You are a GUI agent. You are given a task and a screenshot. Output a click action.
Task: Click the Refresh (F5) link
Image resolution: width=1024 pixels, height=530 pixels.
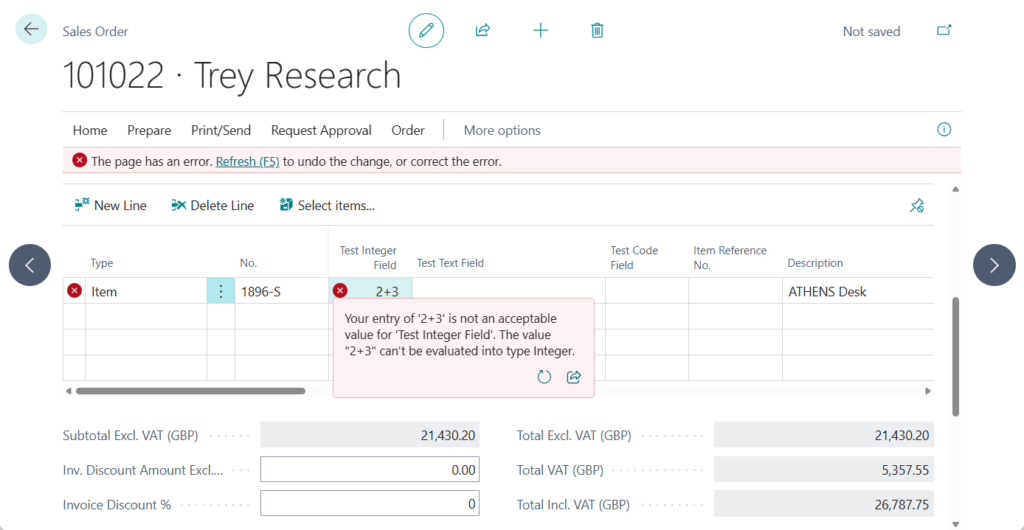click(247, 161)
